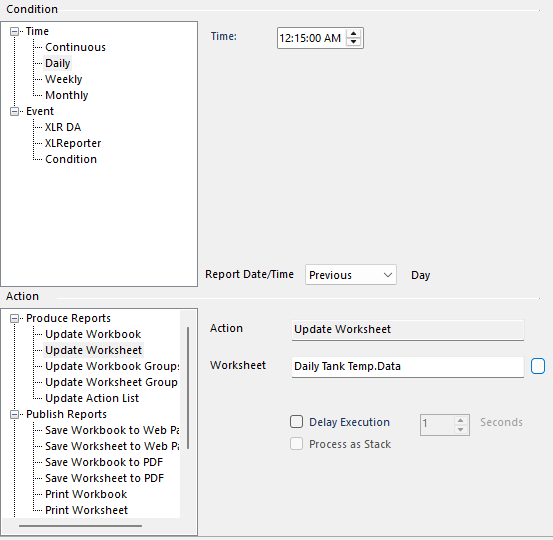Decrease time with down spinner arrow
This screenshot has height=540, width=553.
point(353,42)
